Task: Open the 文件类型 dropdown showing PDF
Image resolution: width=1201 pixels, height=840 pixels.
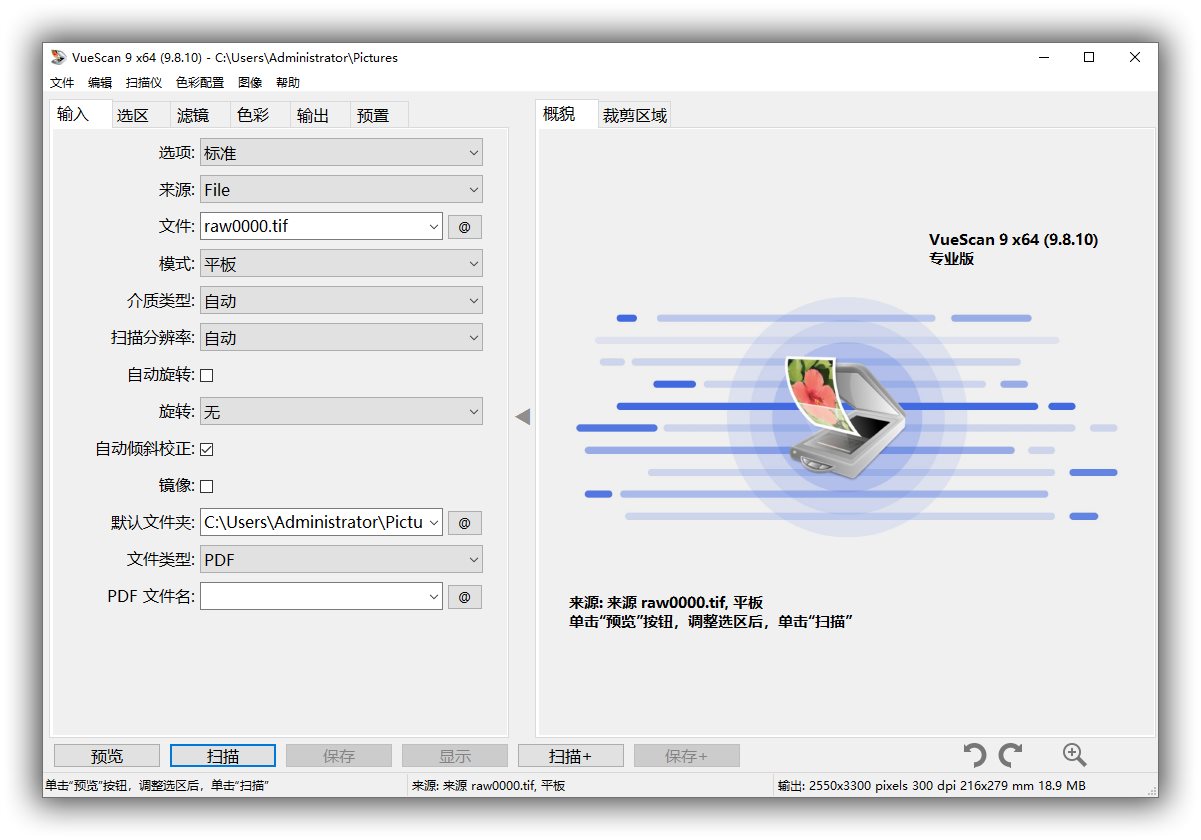Action: coord(341,560)
